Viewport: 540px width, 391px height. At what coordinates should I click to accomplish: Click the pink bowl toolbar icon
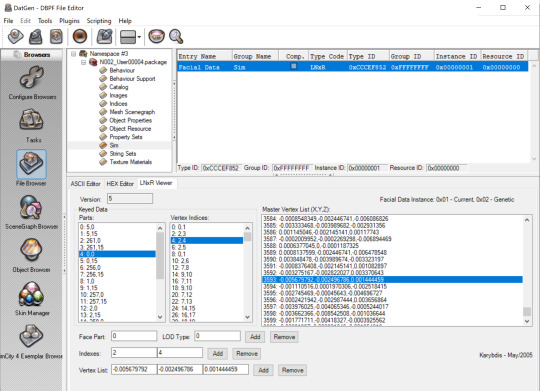pyautogui.click(x=156, y=37)
